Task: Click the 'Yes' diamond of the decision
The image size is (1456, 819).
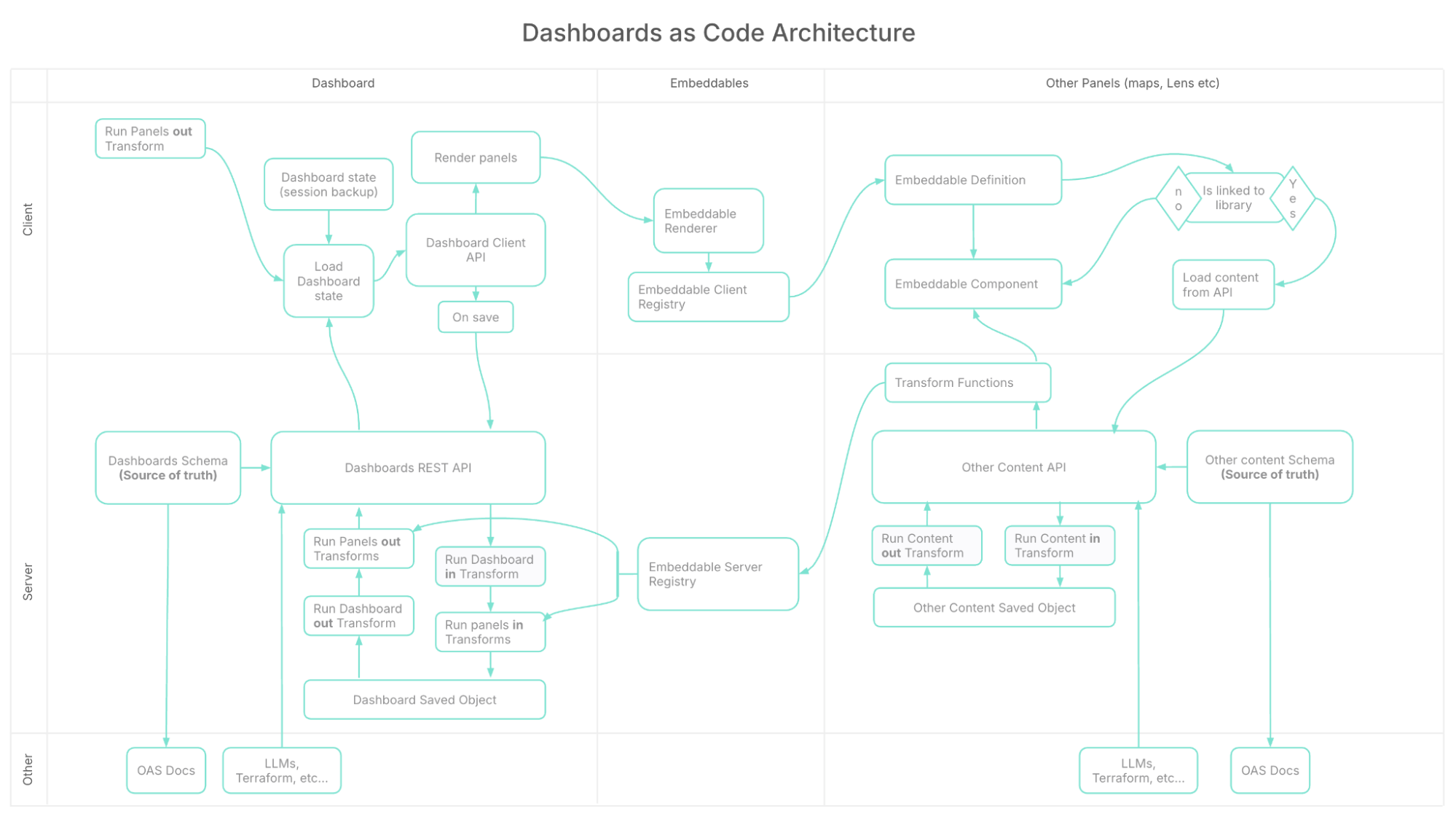Action: click(1292, 198)
